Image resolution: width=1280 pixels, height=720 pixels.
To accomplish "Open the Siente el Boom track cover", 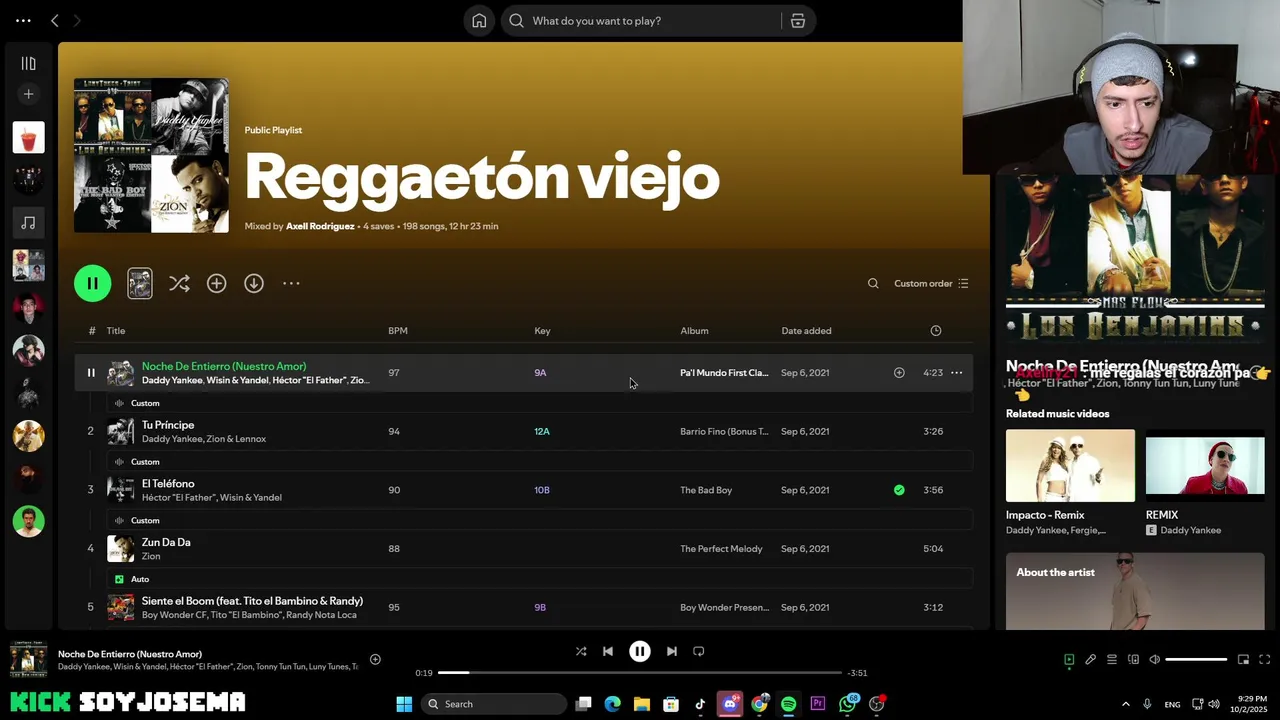I will 121,607.
